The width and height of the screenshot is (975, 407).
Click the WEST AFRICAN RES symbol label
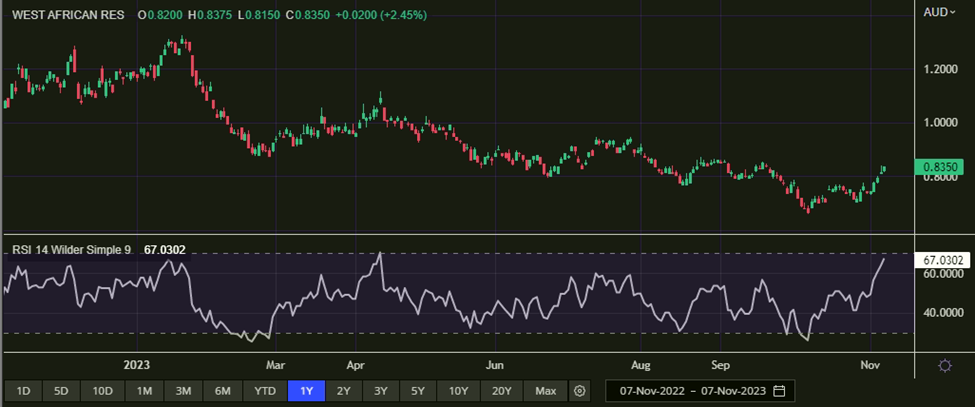[68, 14]
